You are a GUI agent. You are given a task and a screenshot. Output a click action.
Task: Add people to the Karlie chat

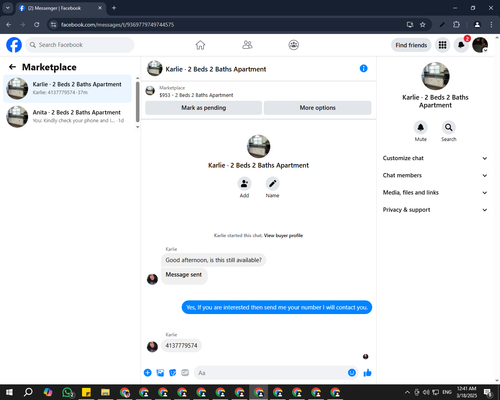click(244, 184)
